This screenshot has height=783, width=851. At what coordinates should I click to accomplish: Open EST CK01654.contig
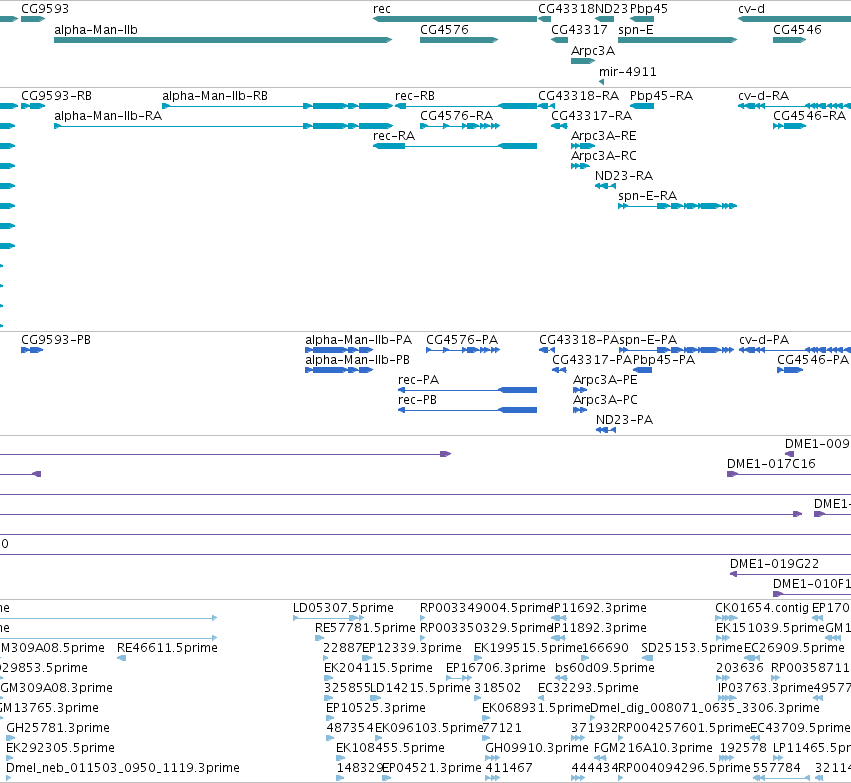point(762,608)
